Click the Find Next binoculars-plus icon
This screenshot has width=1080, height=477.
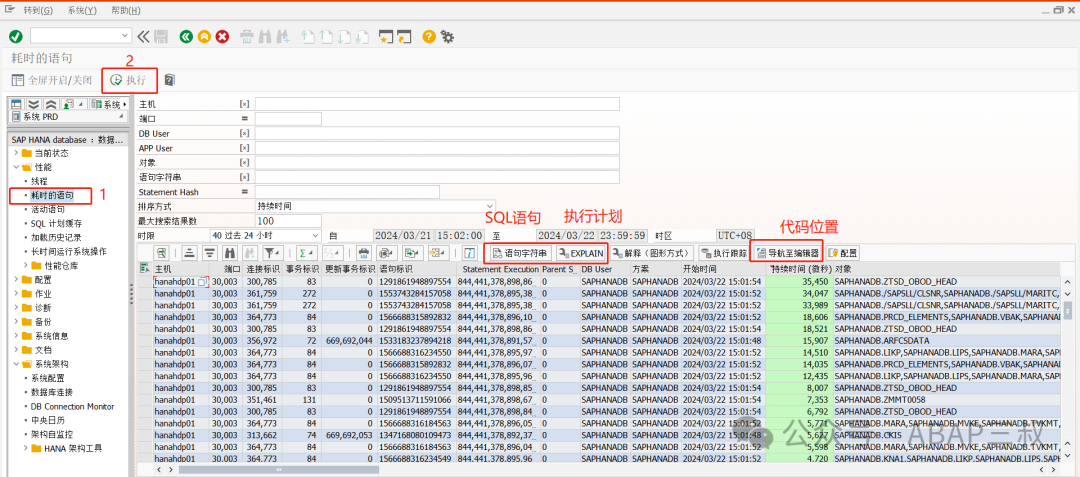(x=284, y=36)
